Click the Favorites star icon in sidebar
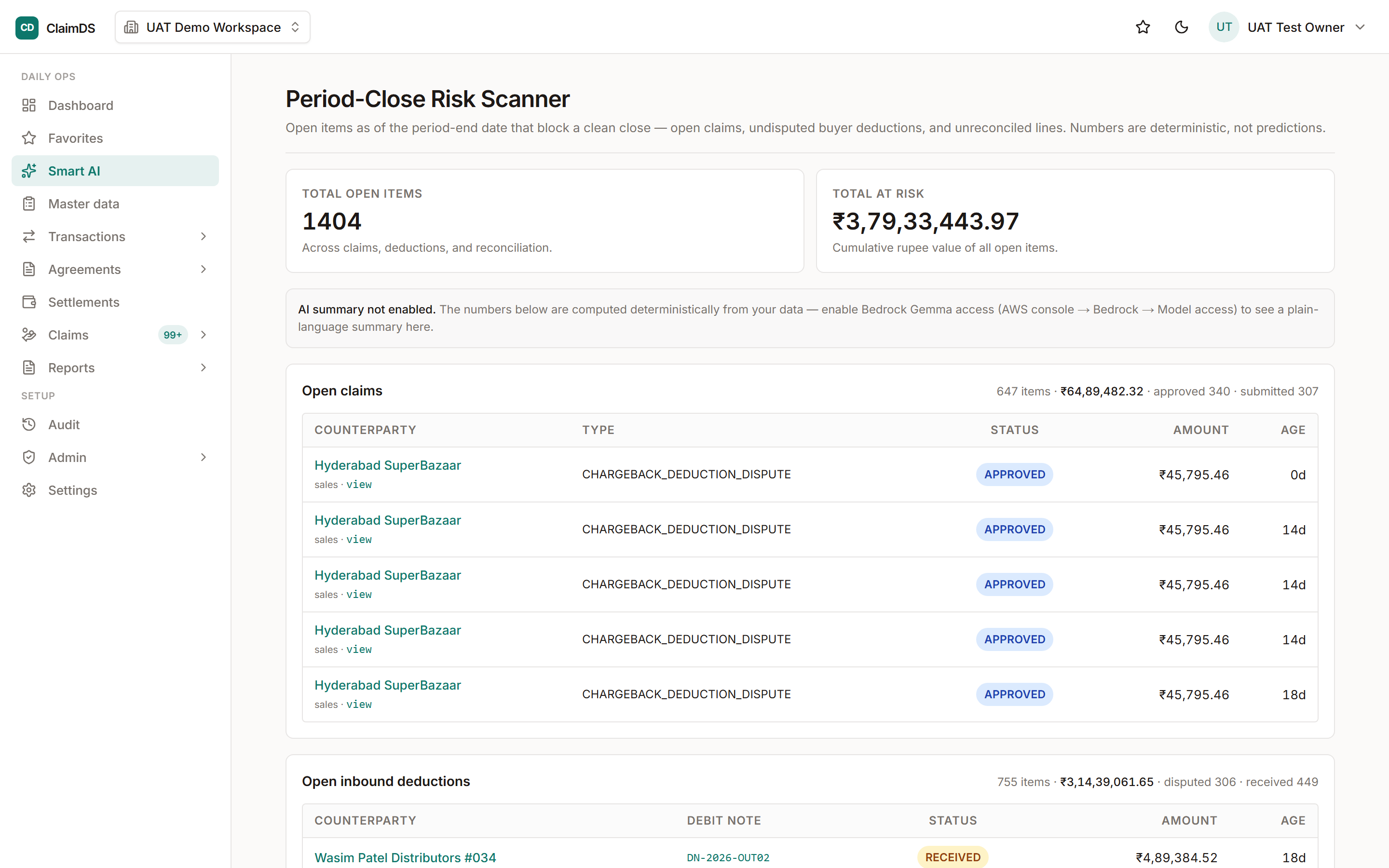 29,138
